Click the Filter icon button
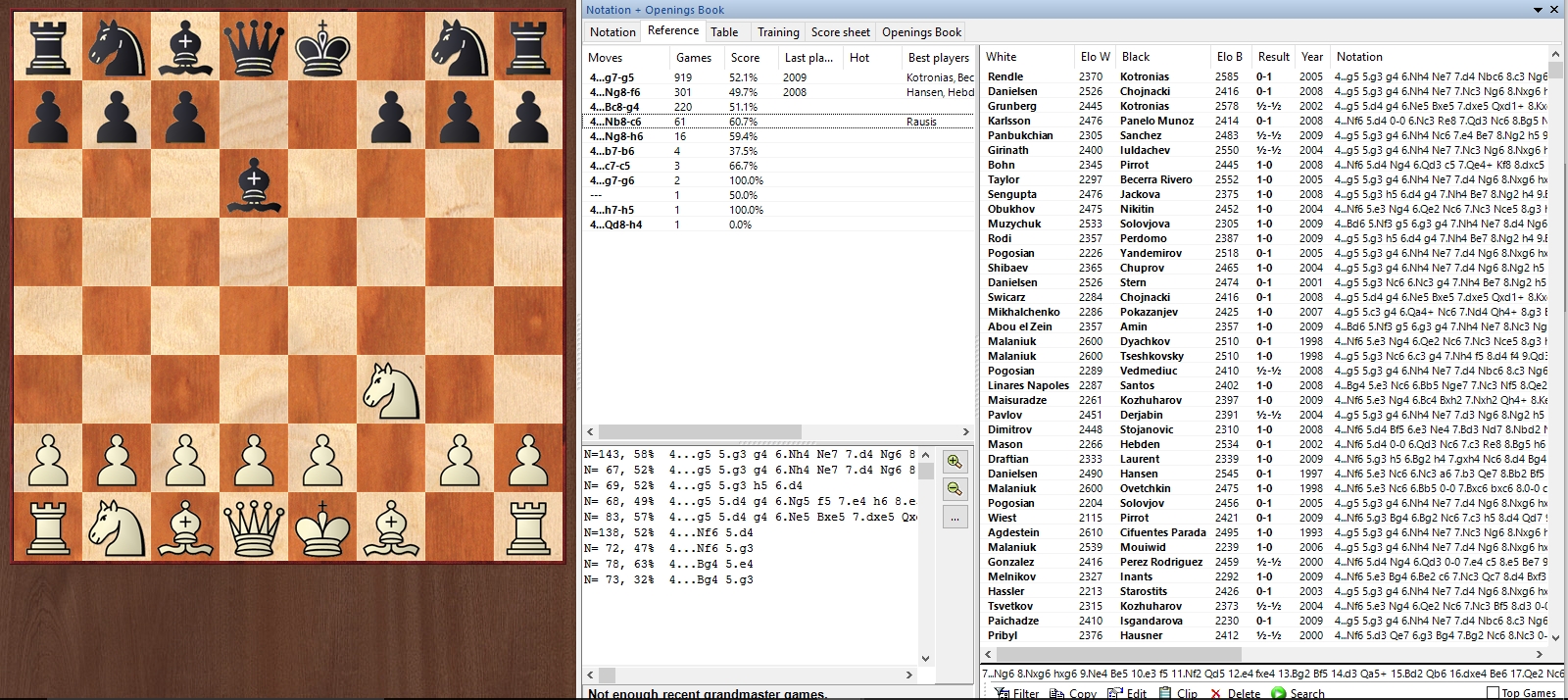Viewport: 1568px width, 700px height. pos(1016,693)
